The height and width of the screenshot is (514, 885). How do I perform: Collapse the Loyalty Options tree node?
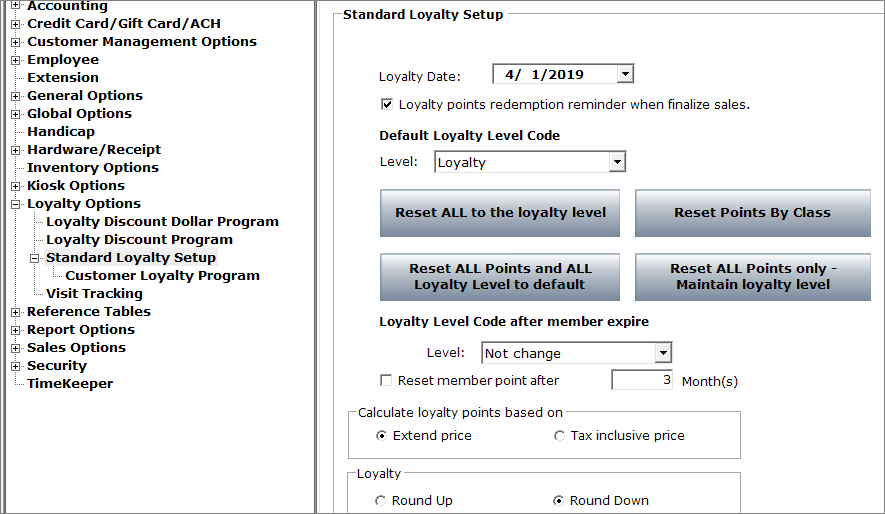click(16, 204)
